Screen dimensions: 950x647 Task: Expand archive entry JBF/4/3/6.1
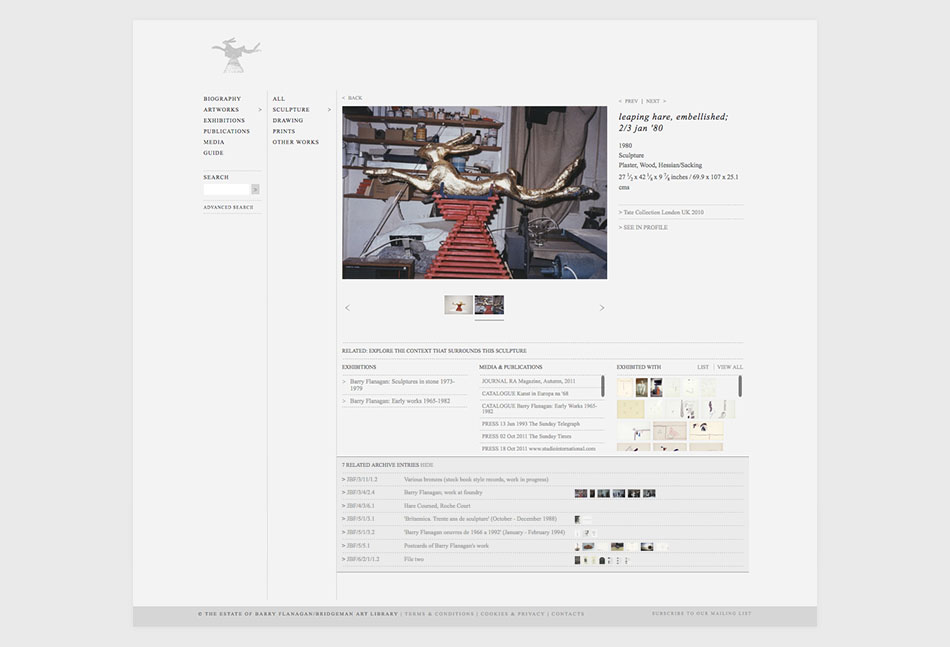358,506
